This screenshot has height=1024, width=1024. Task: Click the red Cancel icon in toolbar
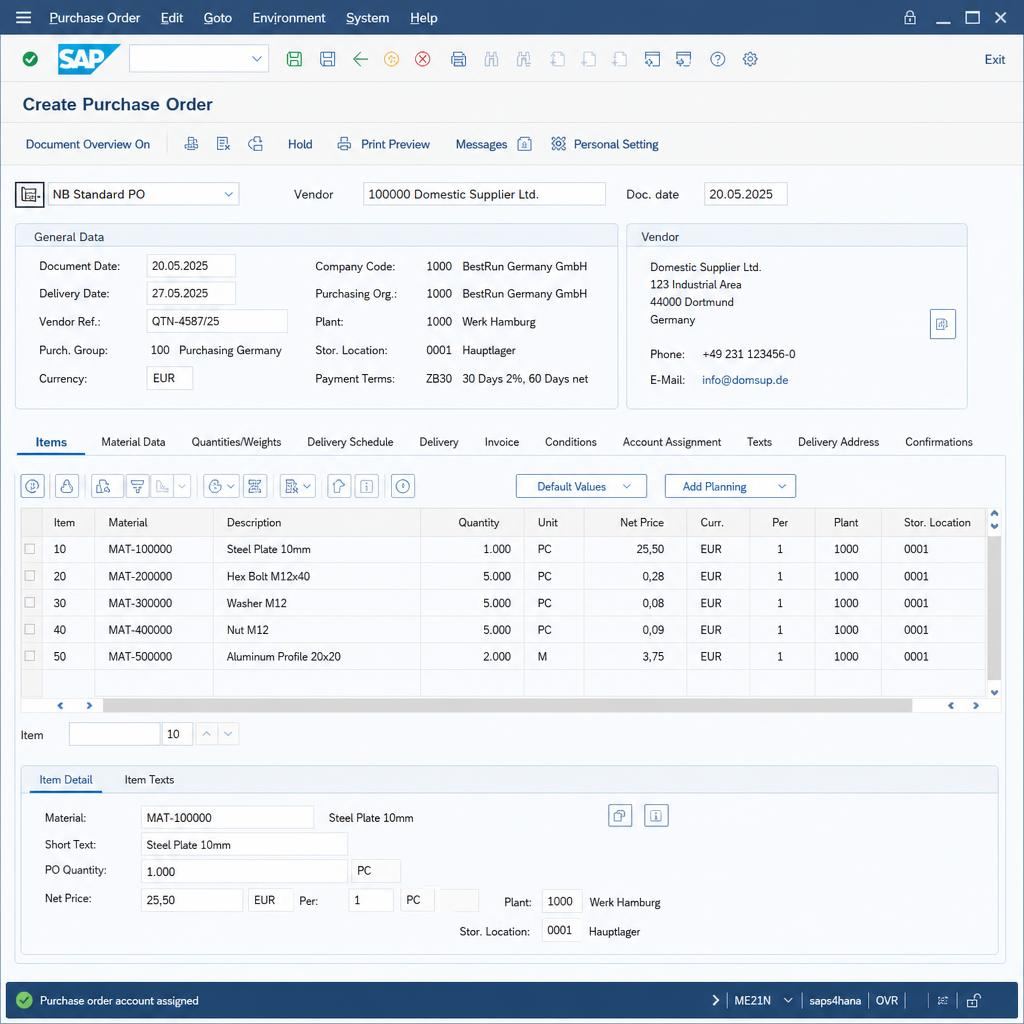(423, 59)
